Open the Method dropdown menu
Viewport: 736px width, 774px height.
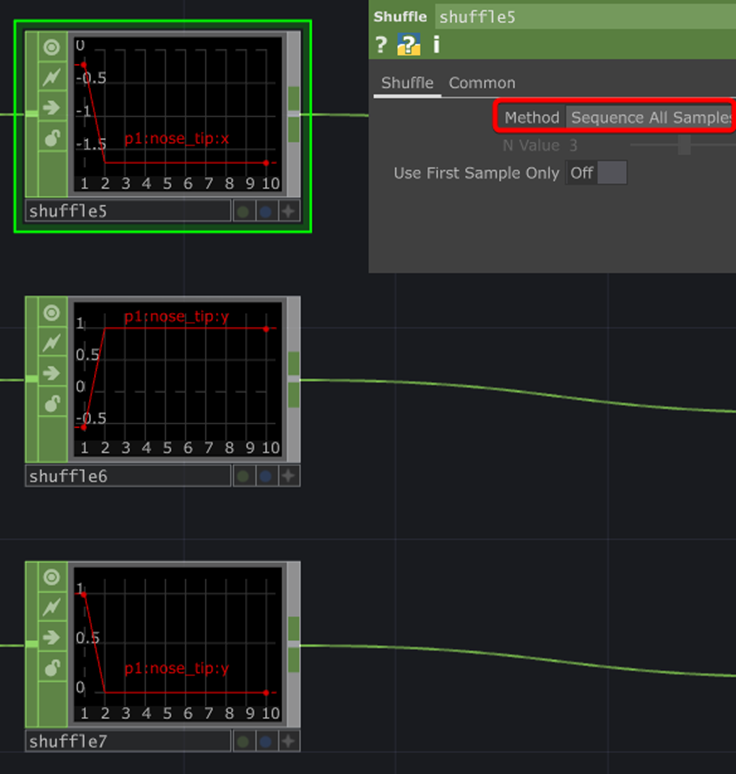[x=649, y=118]
